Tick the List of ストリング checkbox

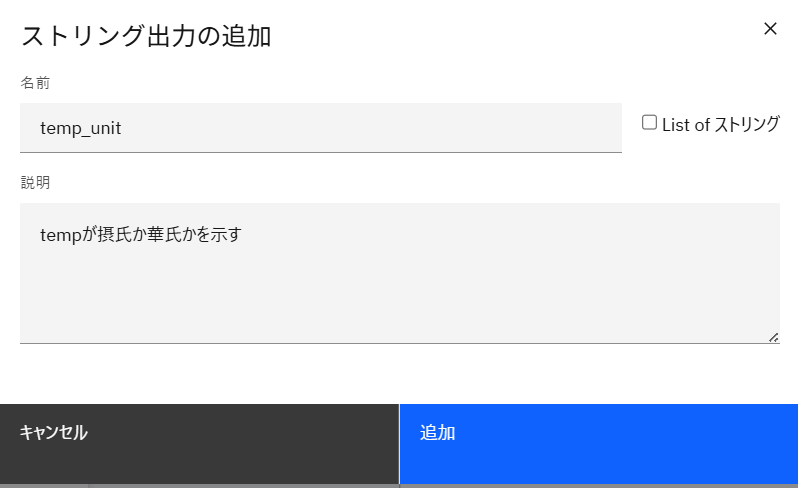point(650,123)
